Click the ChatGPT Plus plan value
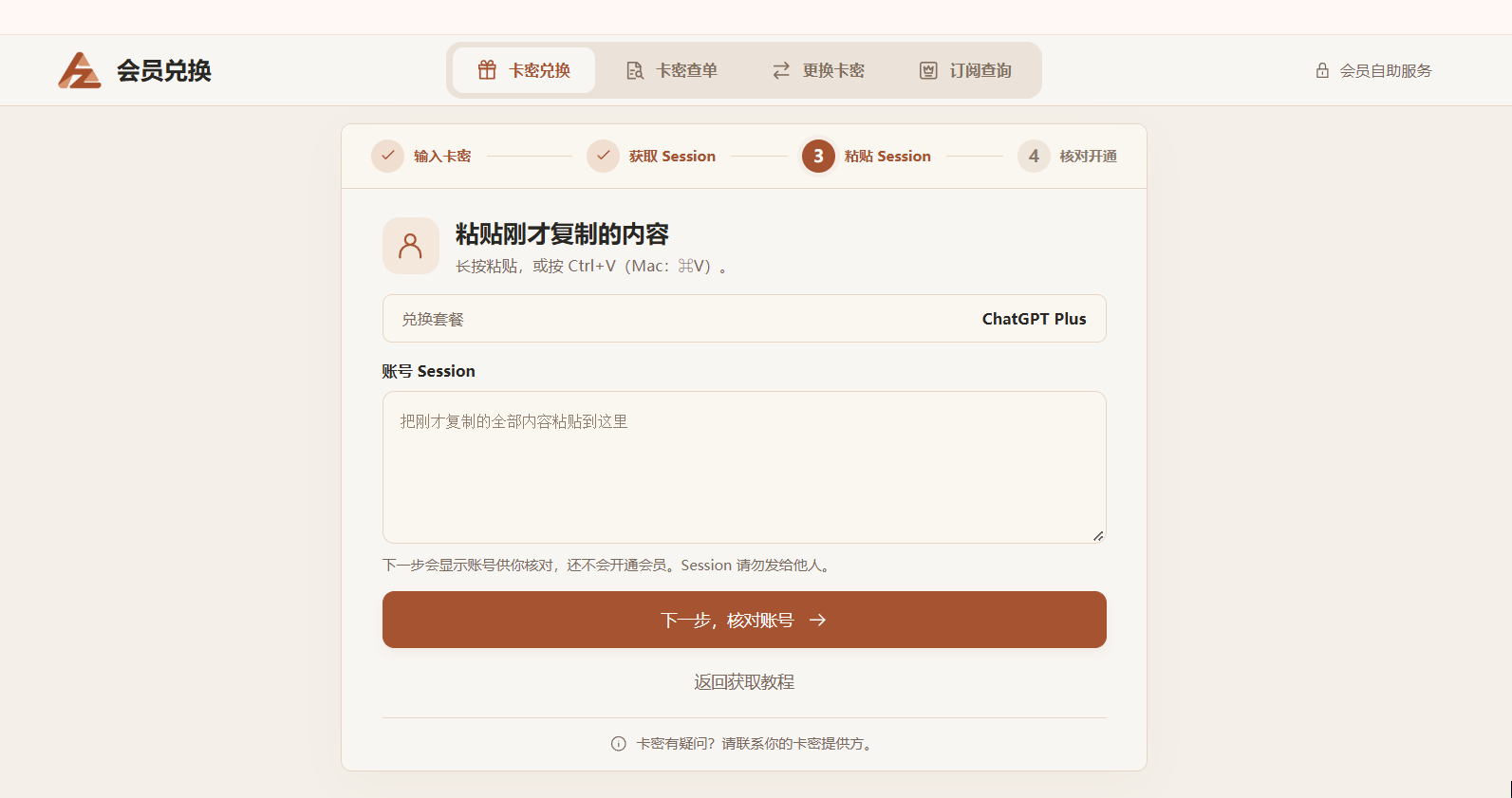The width and height of the screenshot is (1512, 798). coord(1034,319)
